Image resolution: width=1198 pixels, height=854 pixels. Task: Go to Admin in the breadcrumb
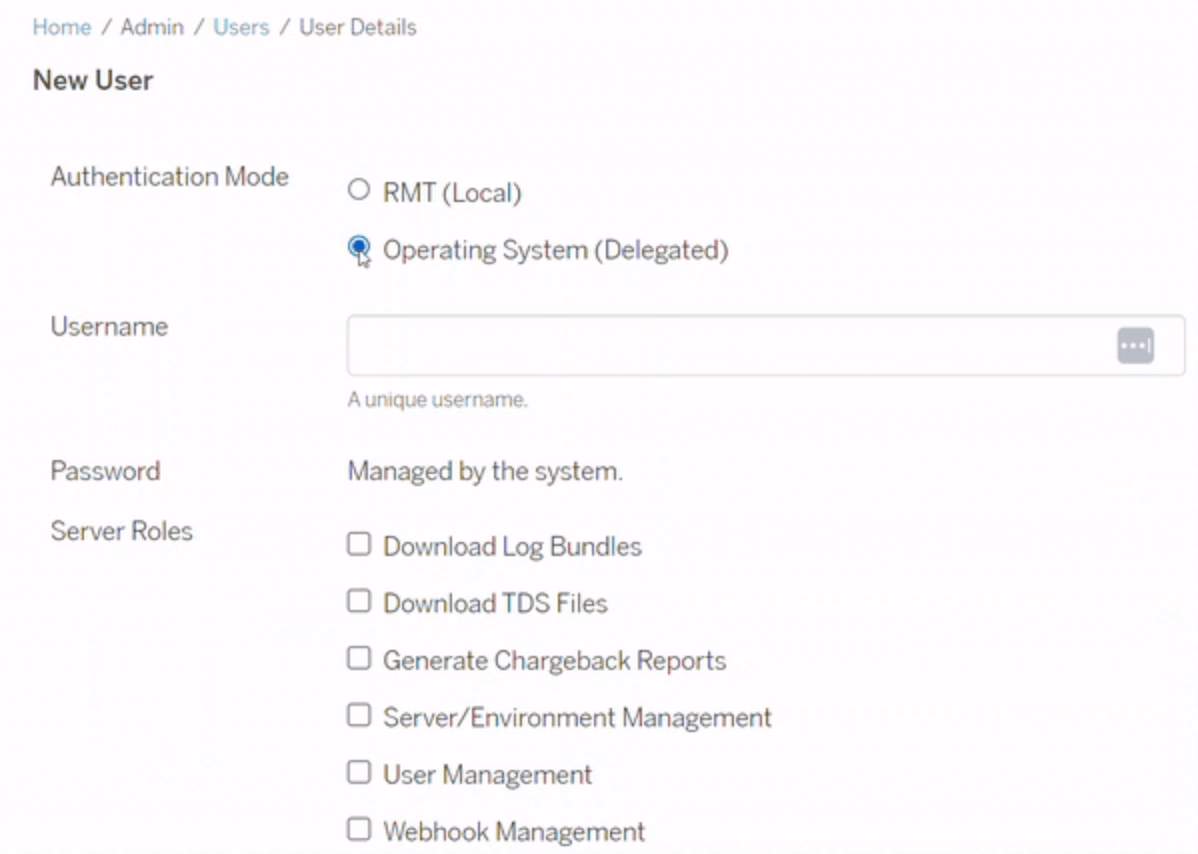pos(152,27)
